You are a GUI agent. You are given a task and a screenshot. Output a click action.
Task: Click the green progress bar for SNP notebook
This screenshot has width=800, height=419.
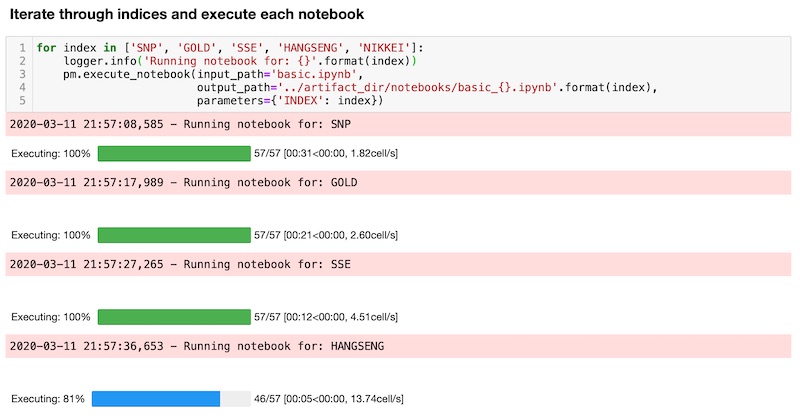tap(174, 153)
